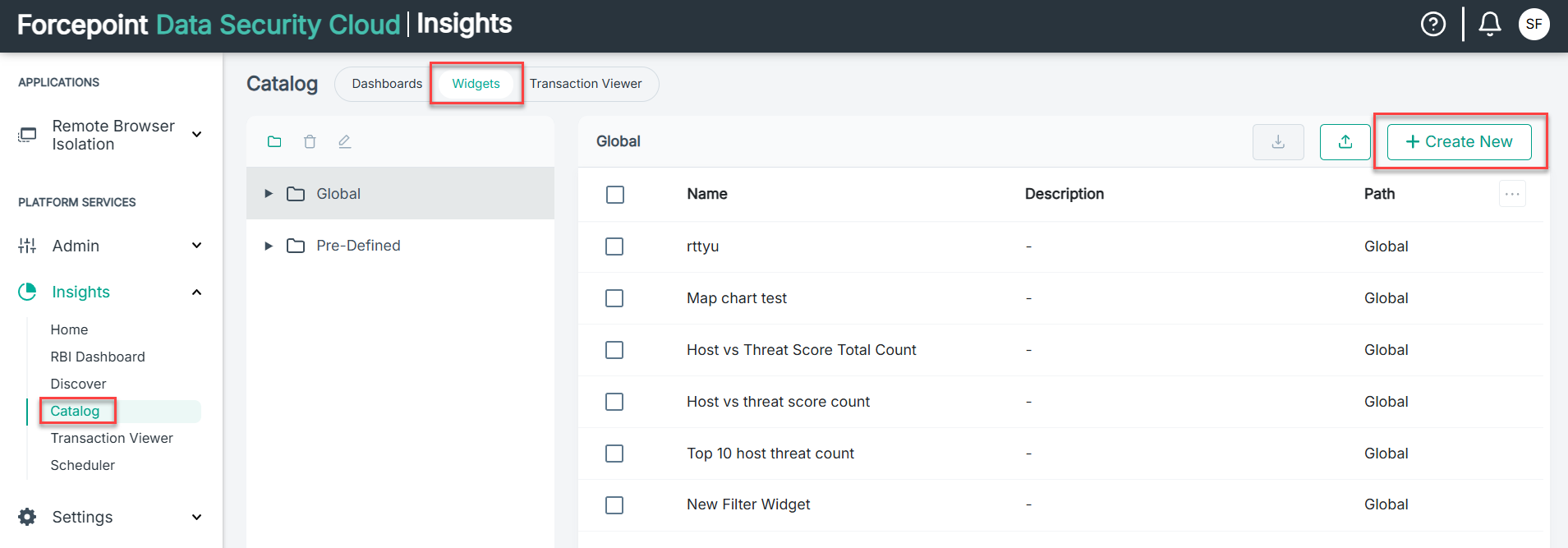1568x548 pixels.
Task: Expand the Pre-Defined folder tree arrow
Action: click(x=269, y=246)
